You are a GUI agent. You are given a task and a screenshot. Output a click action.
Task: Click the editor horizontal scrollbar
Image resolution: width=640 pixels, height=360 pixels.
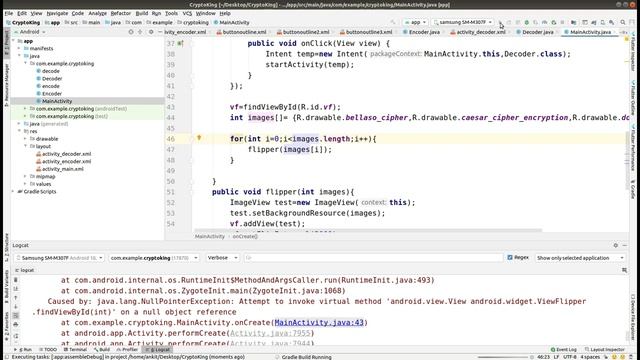tap(368, 231)
